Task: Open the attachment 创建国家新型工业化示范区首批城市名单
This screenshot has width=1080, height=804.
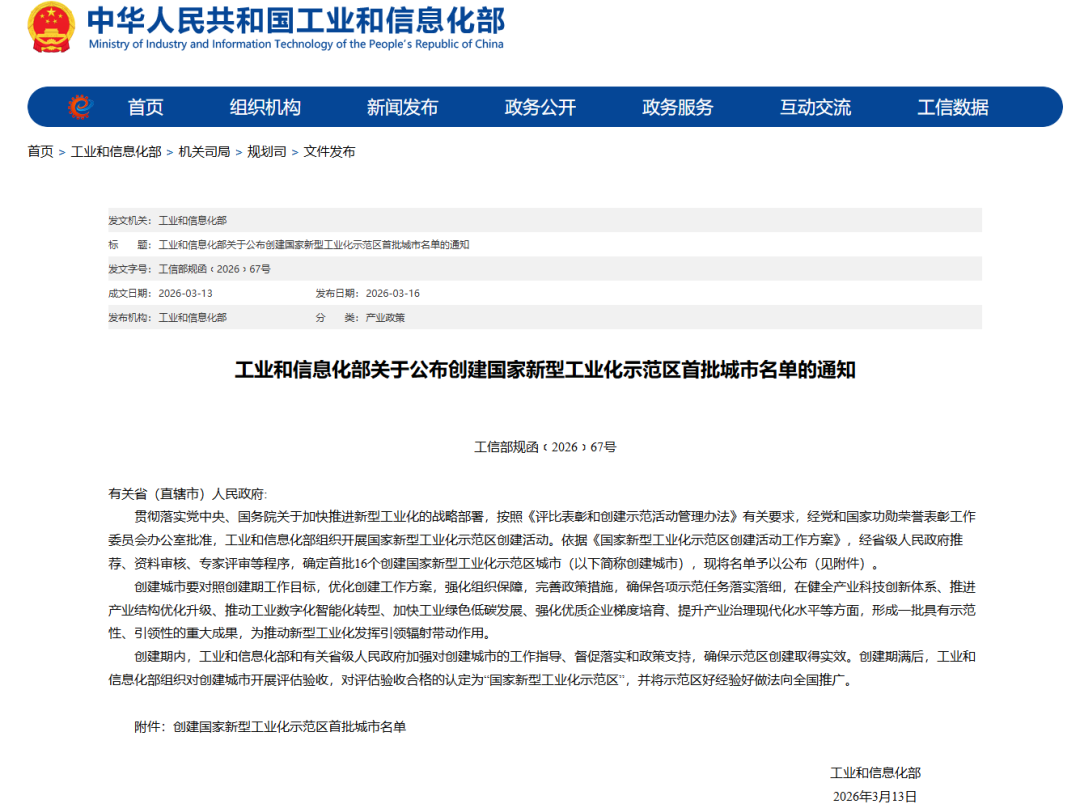Action: (289, 727)
